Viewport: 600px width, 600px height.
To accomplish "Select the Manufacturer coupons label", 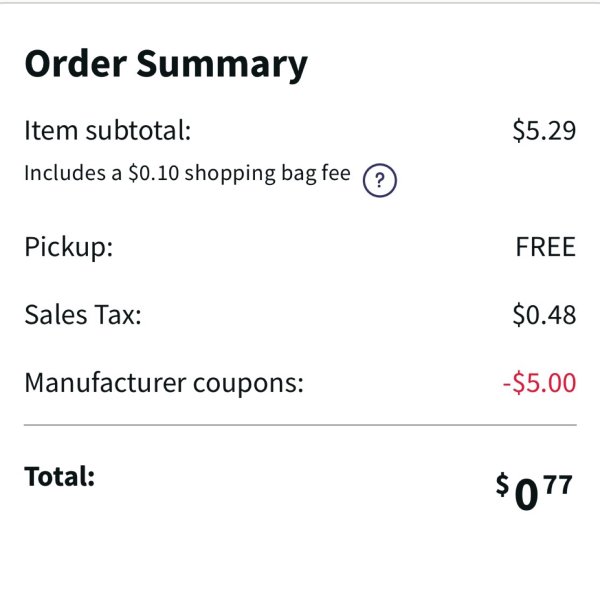I will [164, 383].
